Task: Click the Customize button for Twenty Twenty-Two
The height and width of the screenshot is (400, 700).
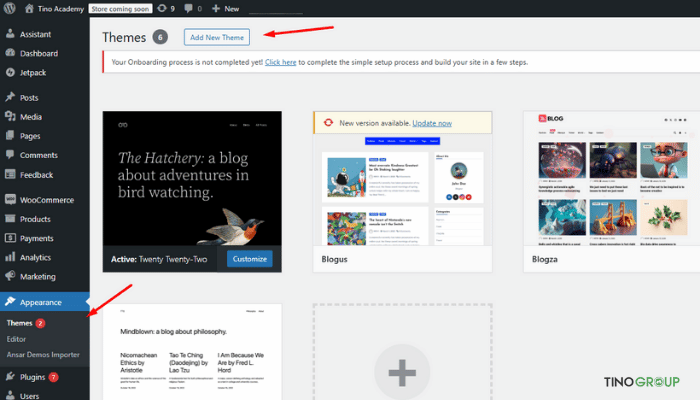Action: pos(250,259)
